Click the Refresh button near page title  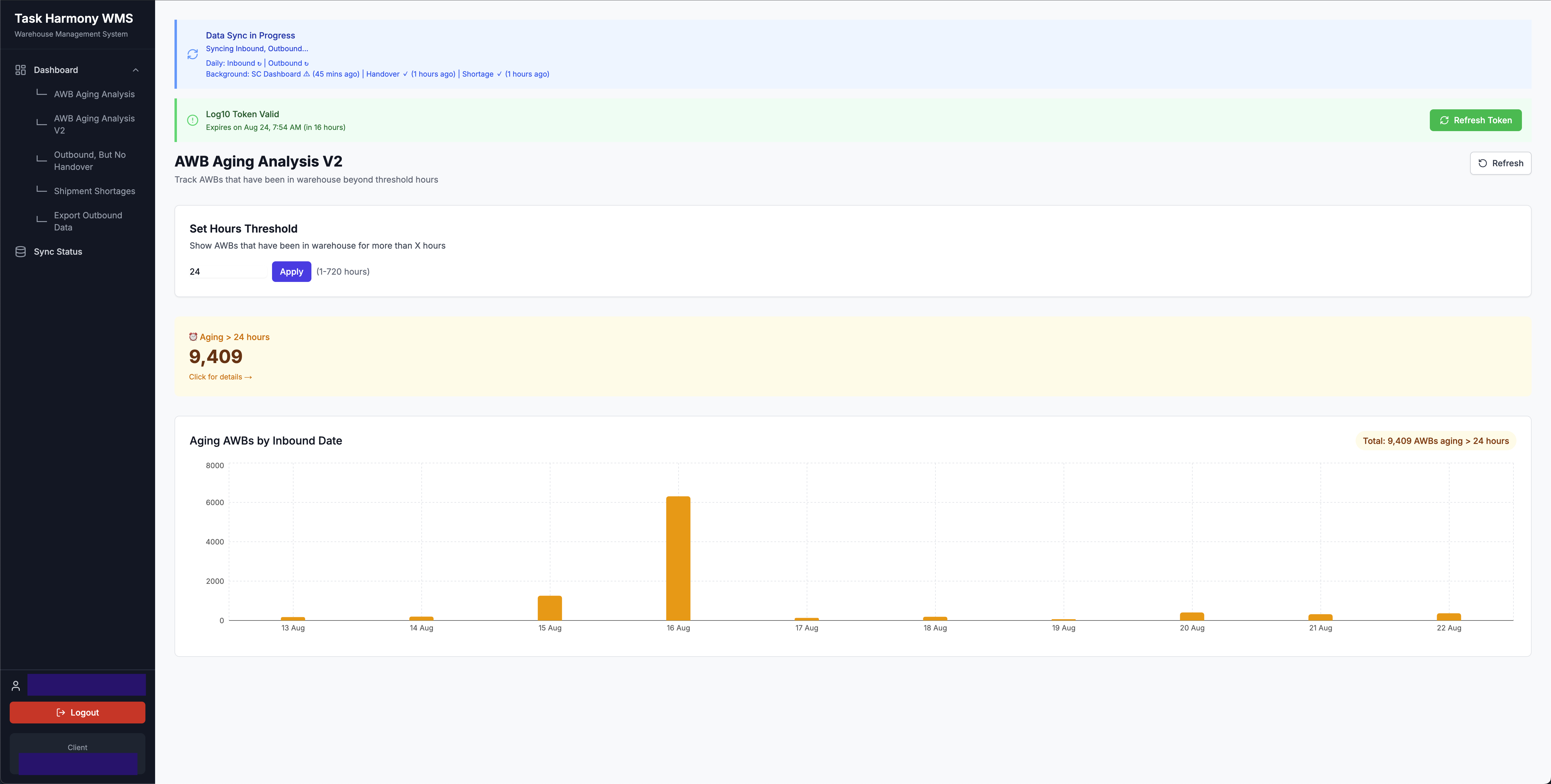(x=1500, y=163)
